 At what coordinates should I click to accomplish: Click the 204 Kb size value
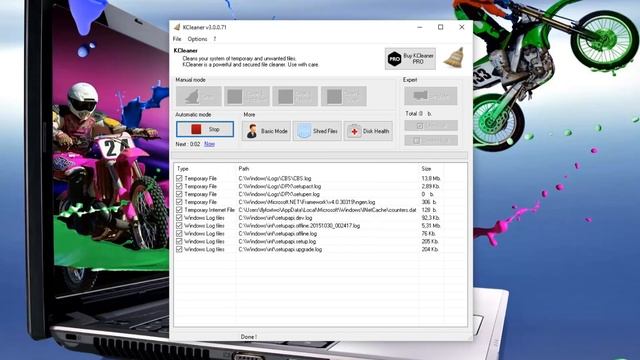tap(430, 249)
